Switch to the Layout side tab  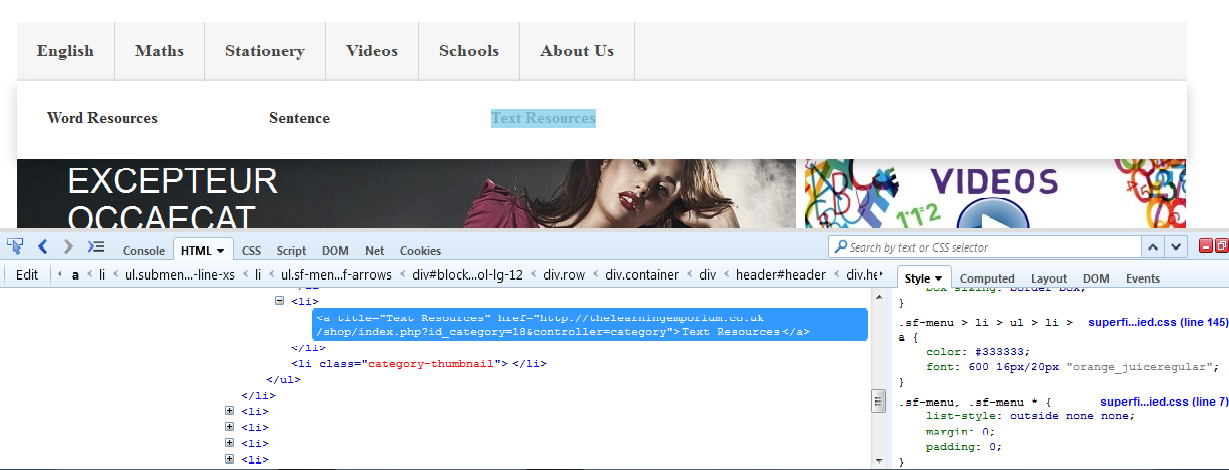tap(1049, 279)
